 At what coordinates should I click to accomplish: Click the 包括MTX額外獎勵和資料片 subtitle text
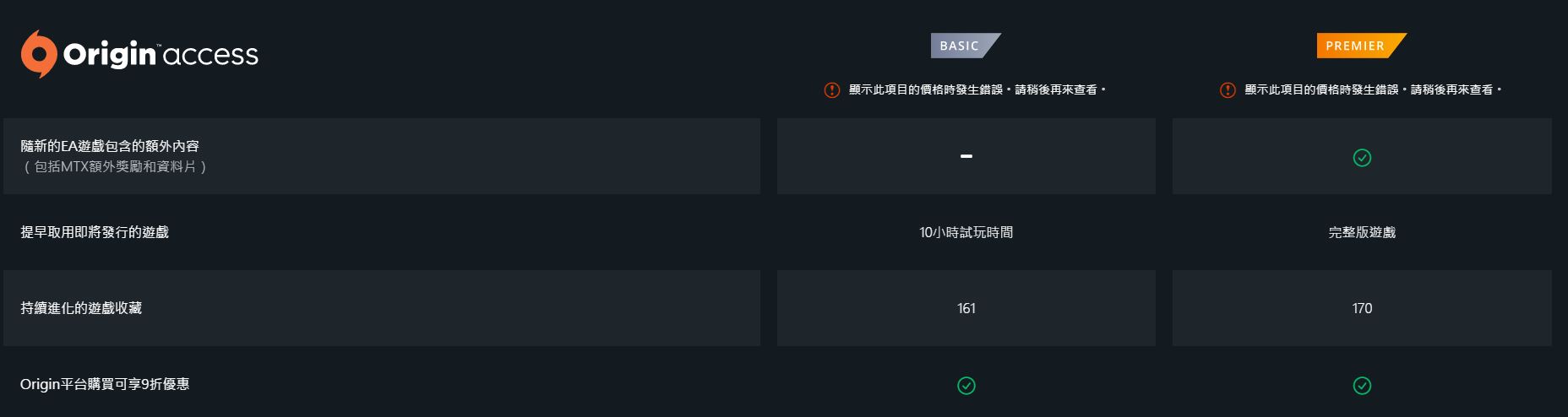click(x=115, y=167)
